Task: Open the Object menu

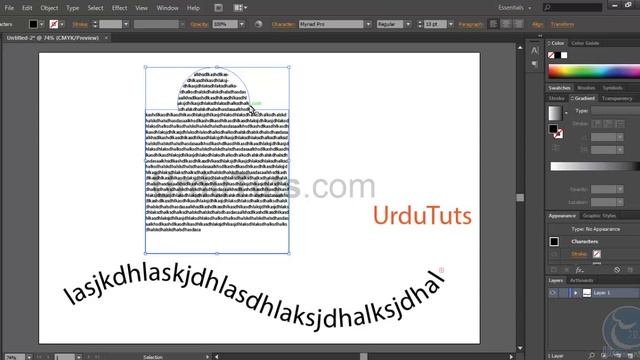Action: coord(49,8)
